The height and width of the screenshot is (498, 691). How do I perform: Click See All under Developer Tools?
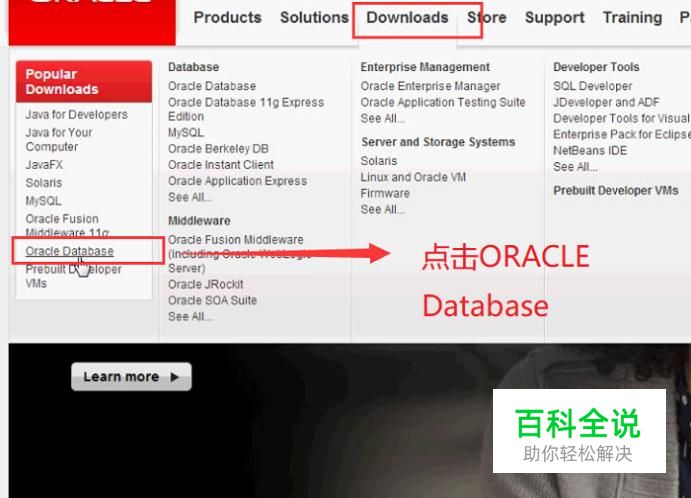[575, 167]
